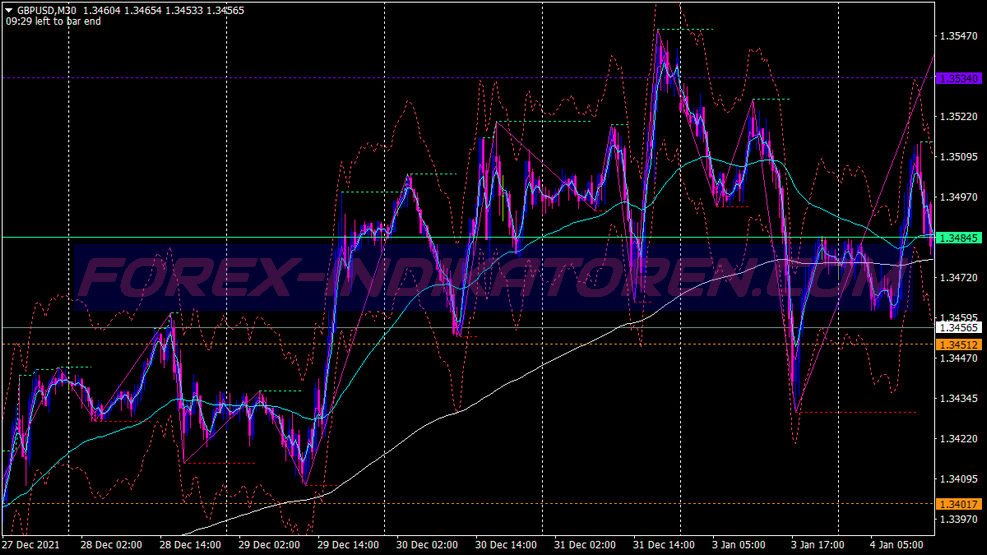987x555 pixels.
Task: Click the '28 Dec 14:00' time axis label
Action: click(190, 545)
